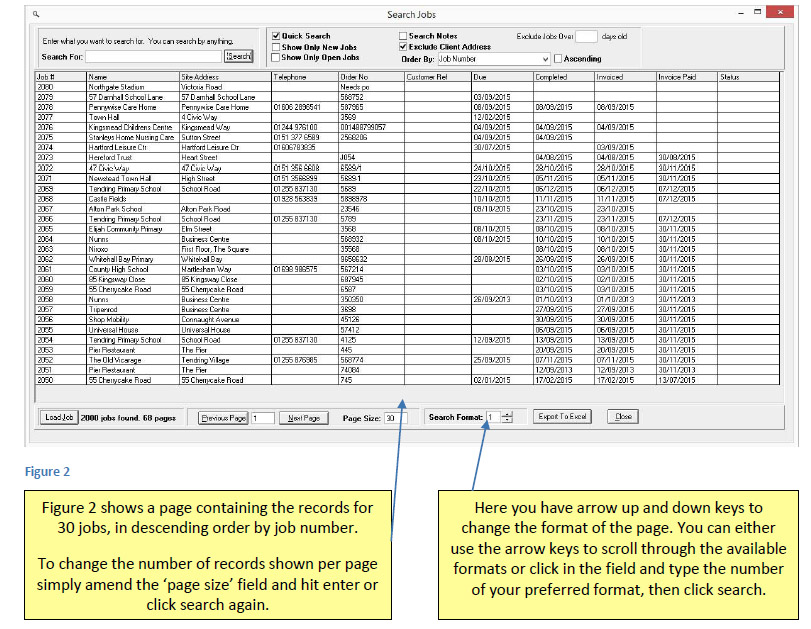Click the Invoiced column header
This screenshot has height=629, width=811.
coord(625,77)
